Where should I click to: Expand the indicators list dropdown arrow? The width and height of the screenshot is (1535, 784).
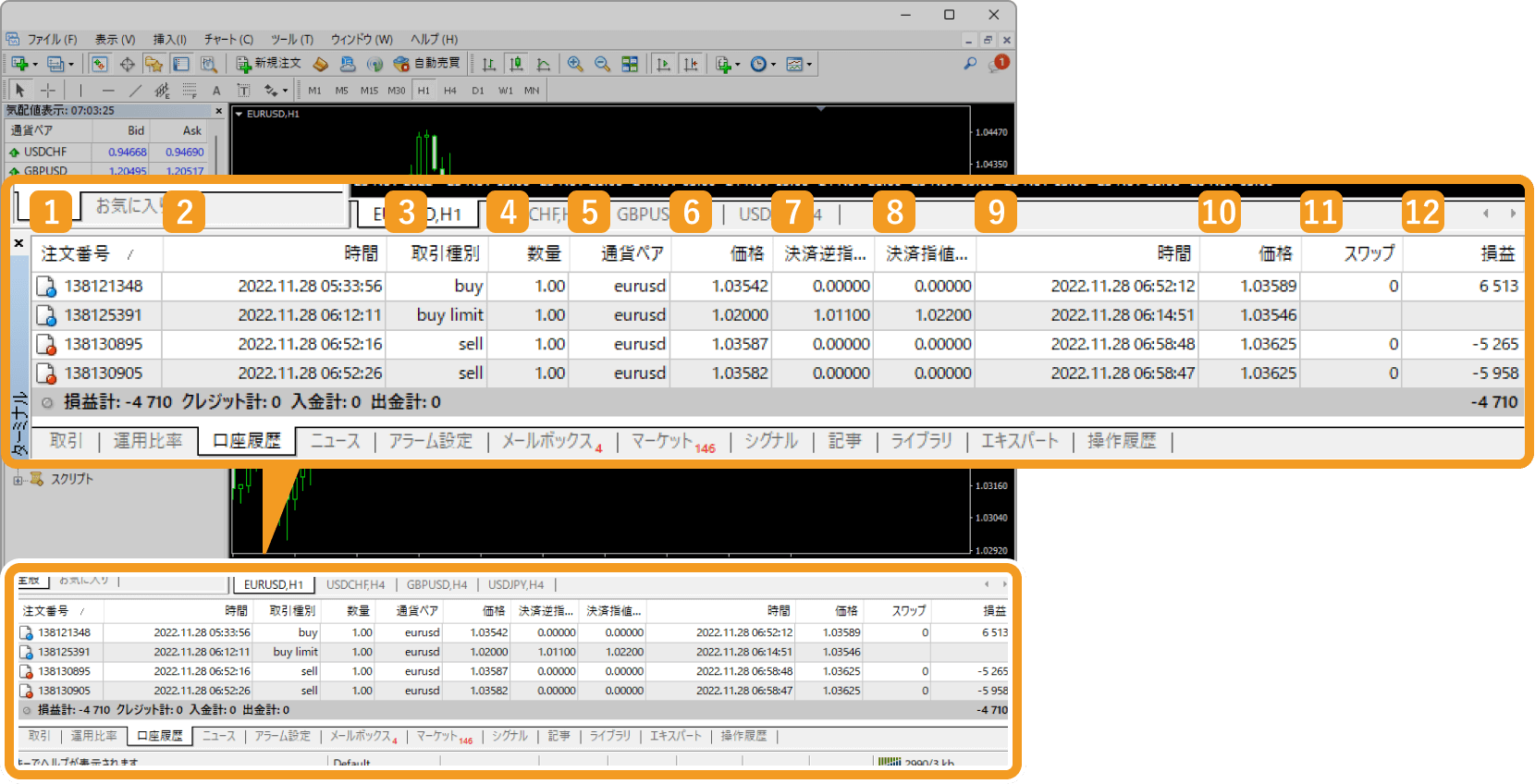coord(737,65)
